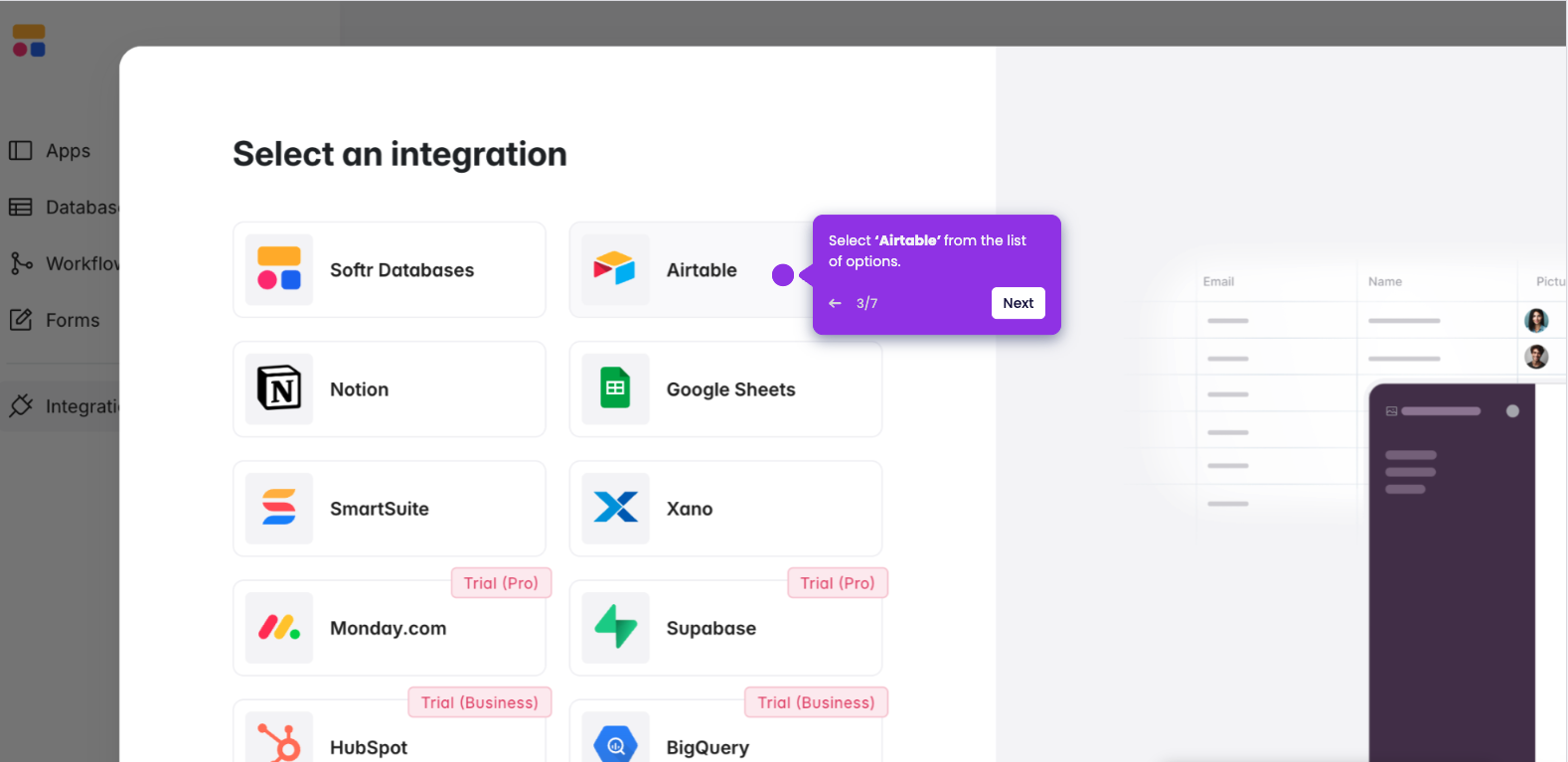Select the Xano integration label
1568x762 pixels.
690,509
